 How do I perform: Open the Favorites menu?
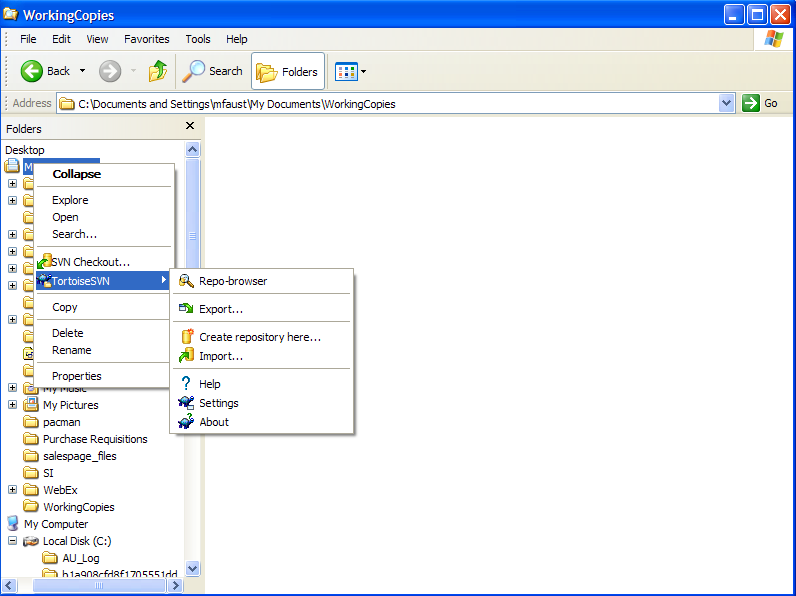point(147,39)
